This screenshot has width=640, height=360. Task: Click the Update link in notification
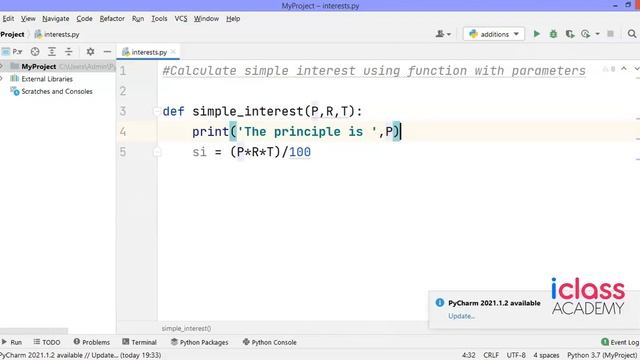point(461,316)
